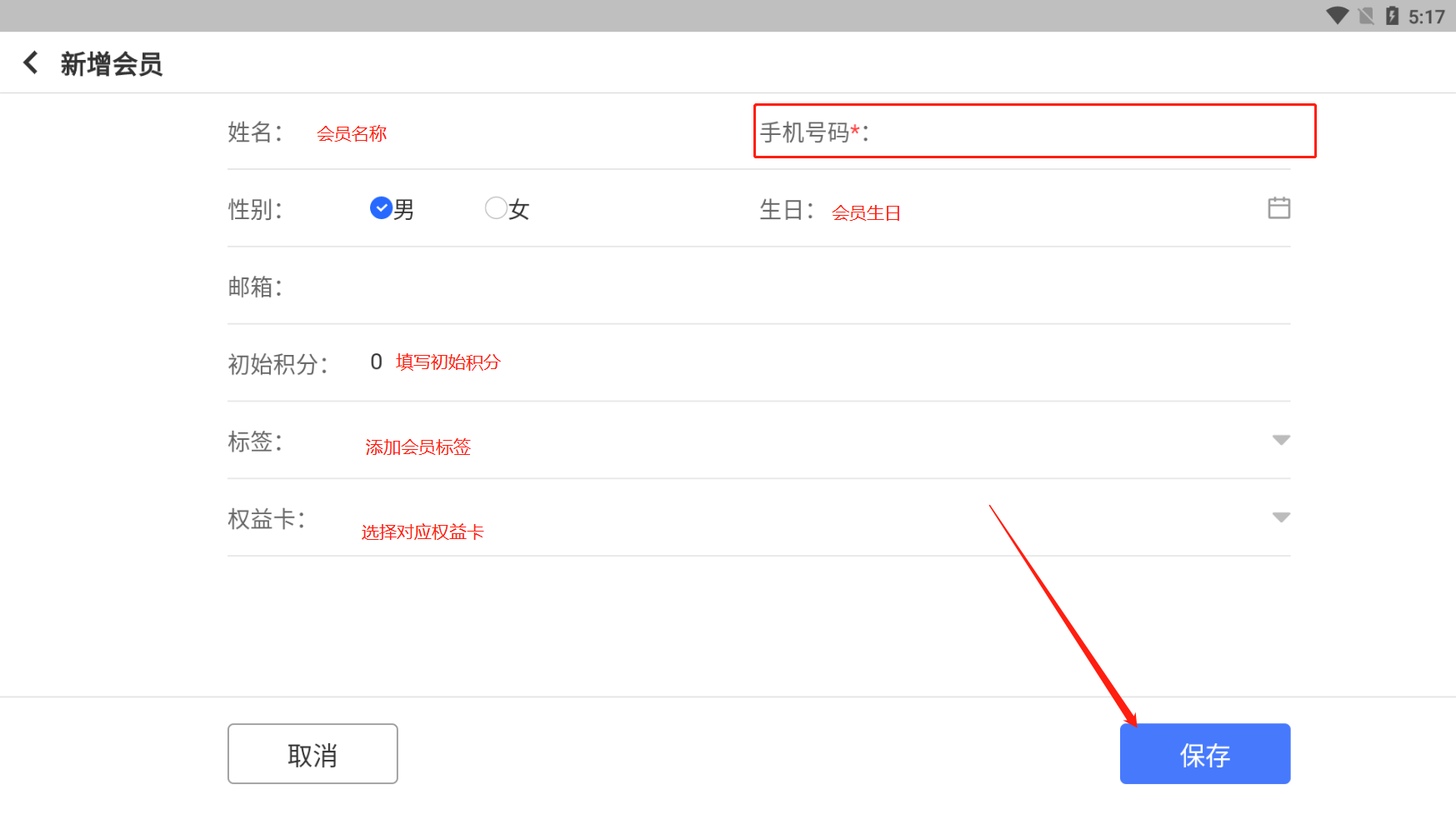Screen dimensions: 1456x819
Task: Tap the battery status icon
Action: point(1392,16)
